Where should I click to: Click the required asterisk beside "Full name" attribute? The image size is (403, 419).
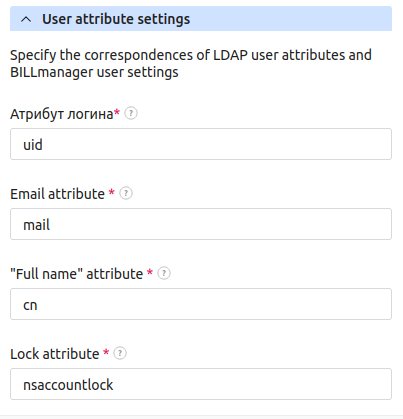pos(150,272)
